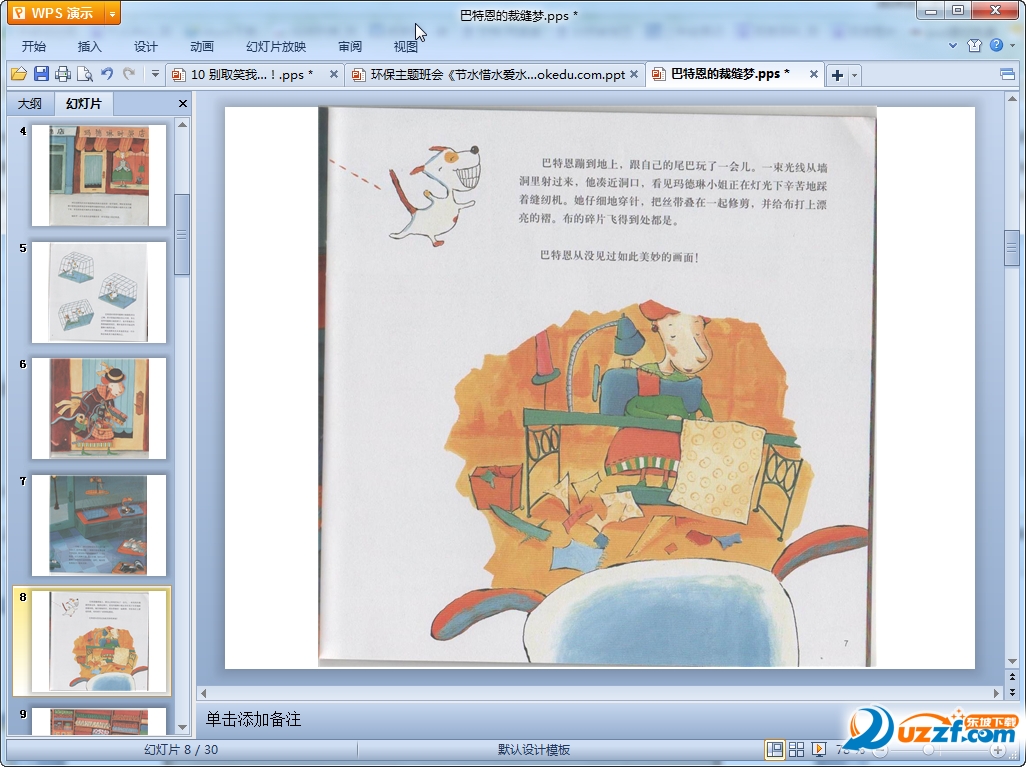Click the slide editor vertical scrollbar handle
1026x767 pixels.
coord(1012,248)
